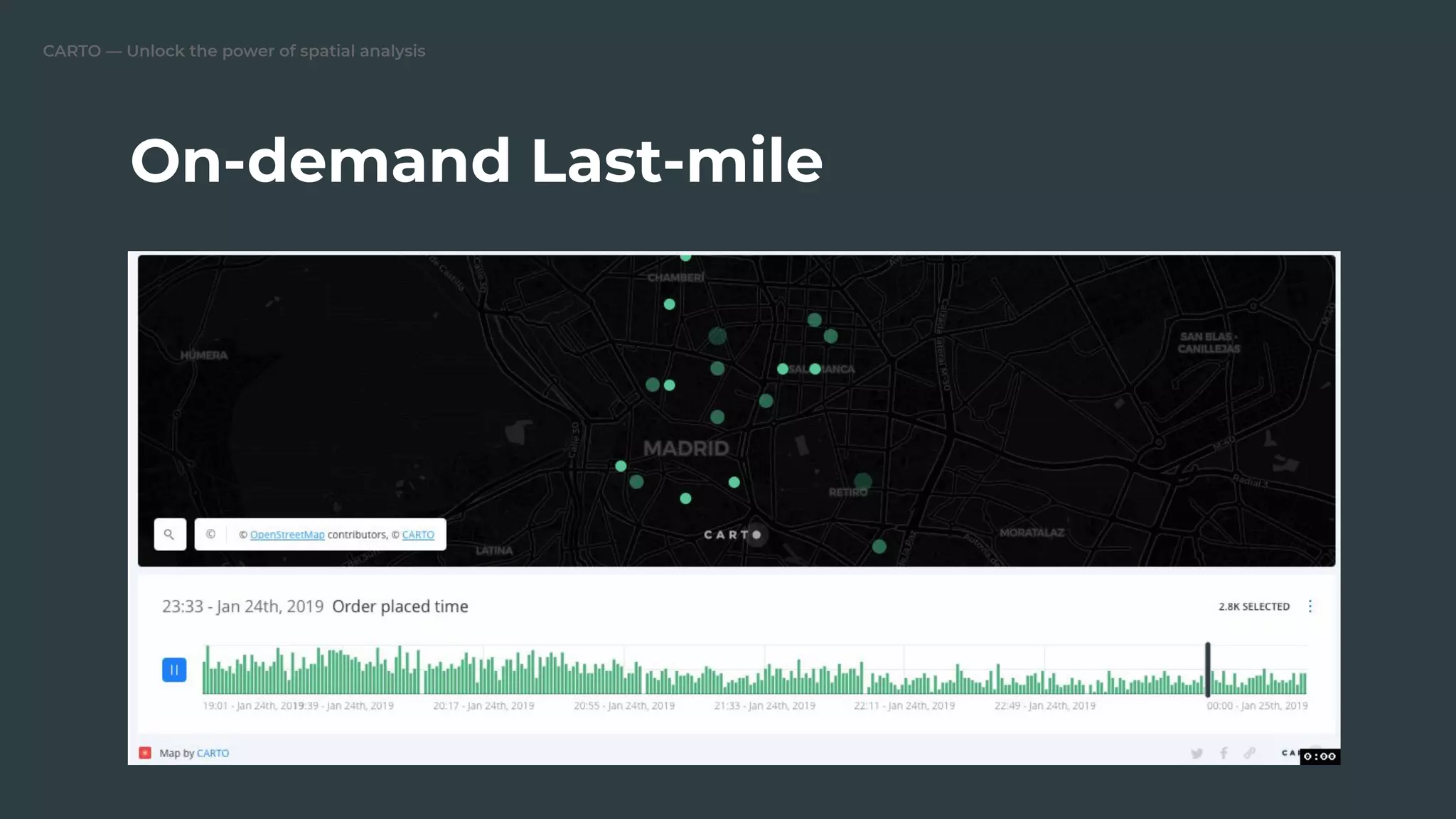
Task: Click the '21:33 - Jan 24th, 2019' axis label
Action: pos(765,706)
